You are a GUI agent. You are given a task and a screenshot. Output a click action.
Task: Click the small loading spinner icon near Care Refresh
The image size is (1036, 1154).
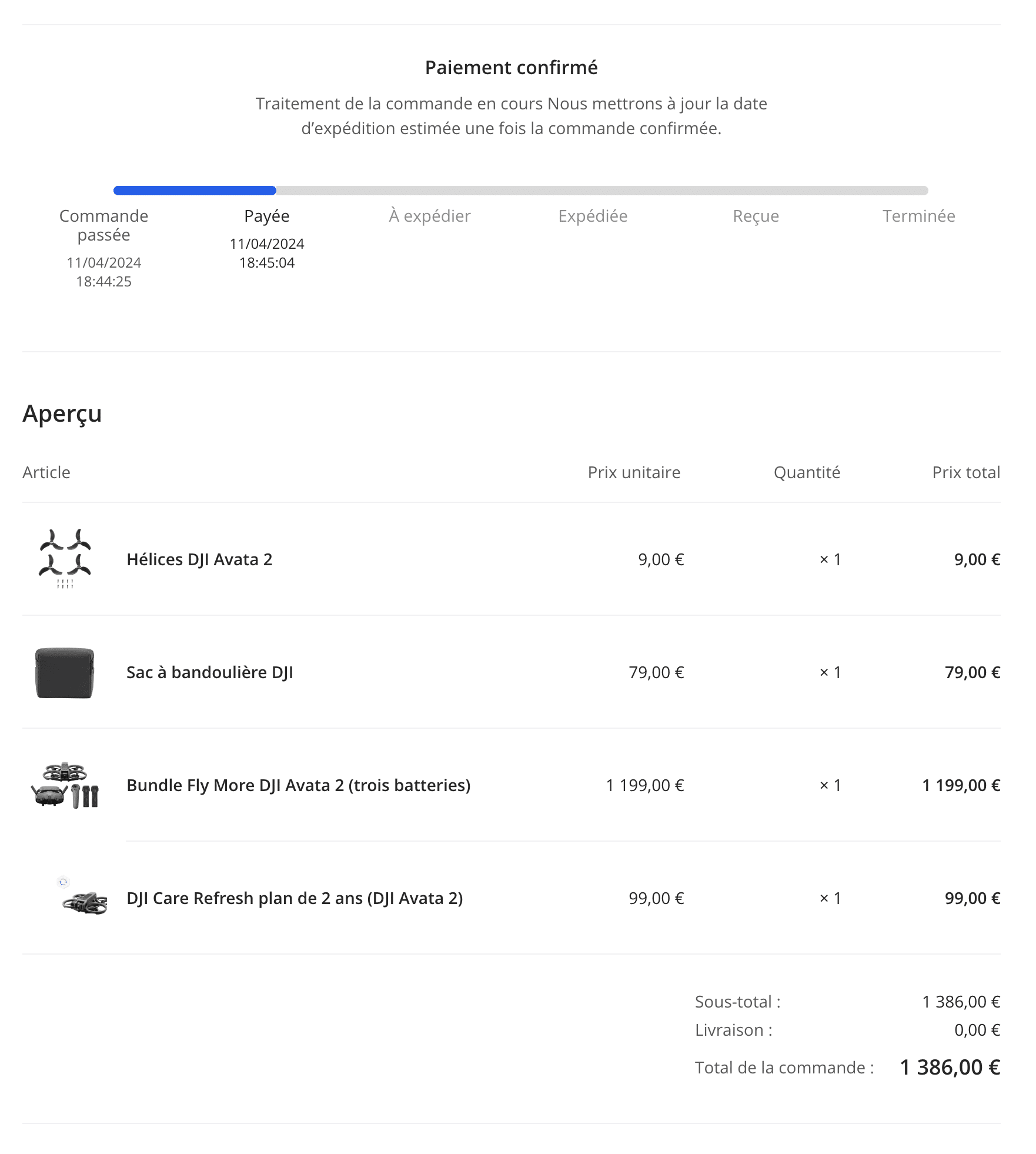(x=64, y=882)
